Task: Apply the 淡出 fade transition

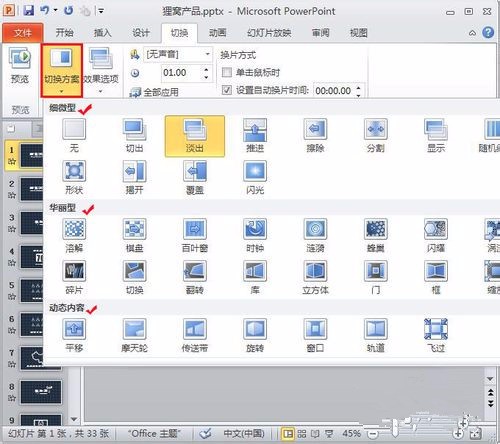Action: click(x=195, y=136)
